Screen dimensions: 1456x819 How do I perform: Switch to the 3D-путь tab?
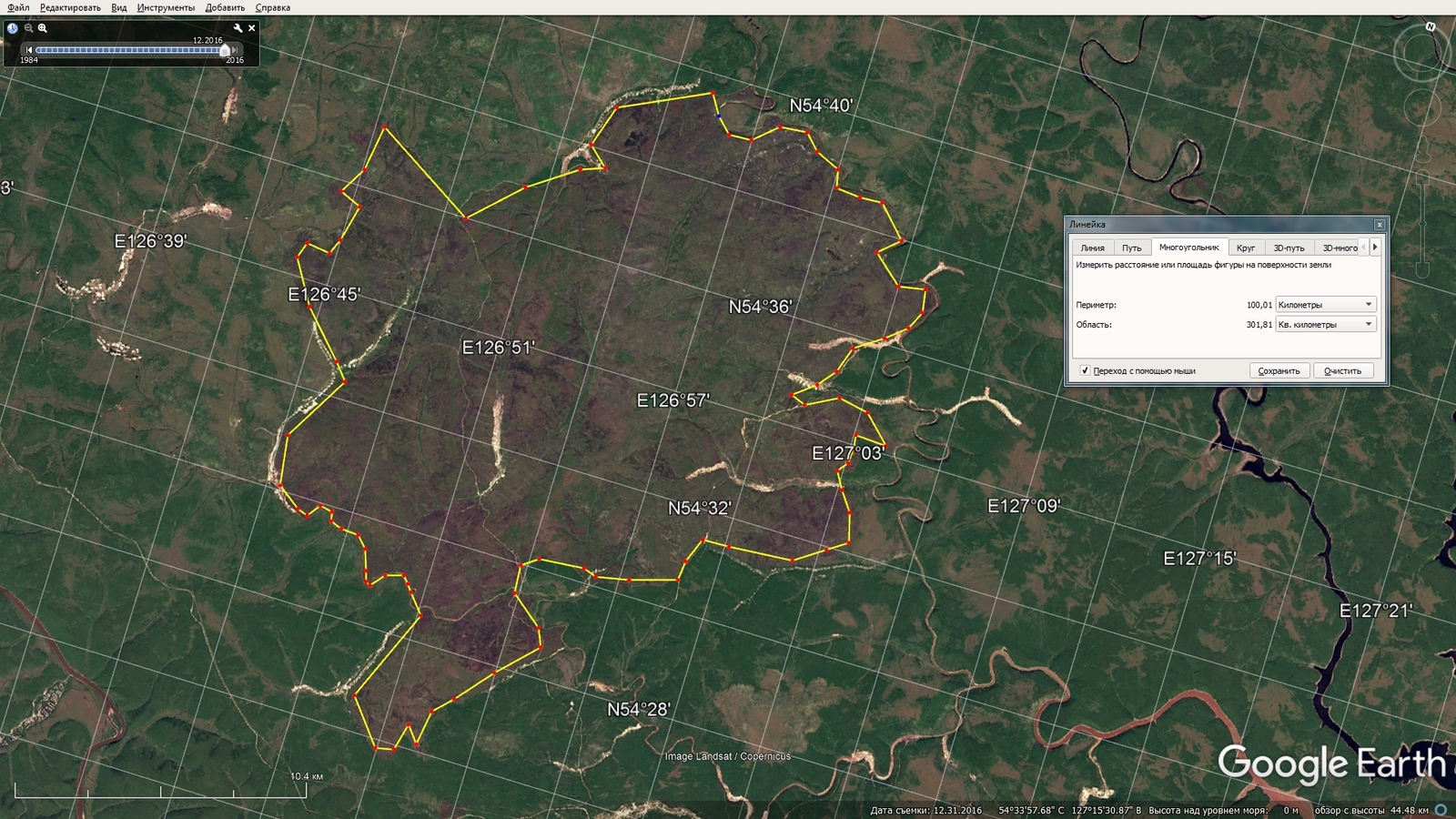1289,248
